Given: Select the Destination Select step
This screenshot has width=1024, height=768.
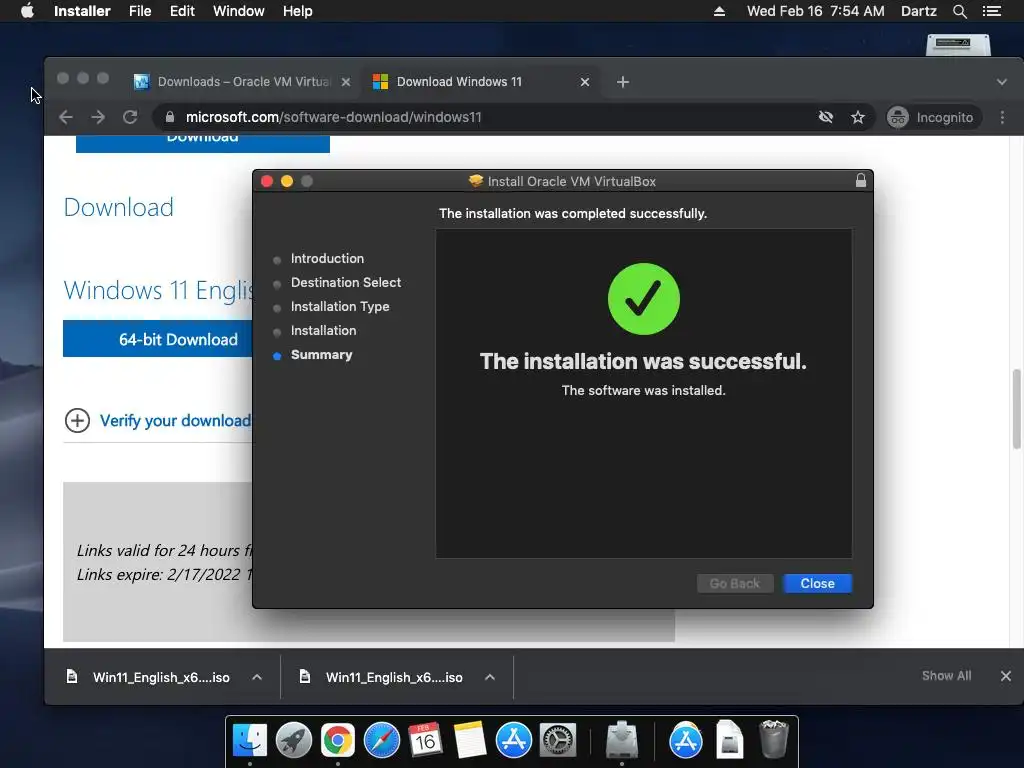Looking at the screenshot, I should pos(345,283).
